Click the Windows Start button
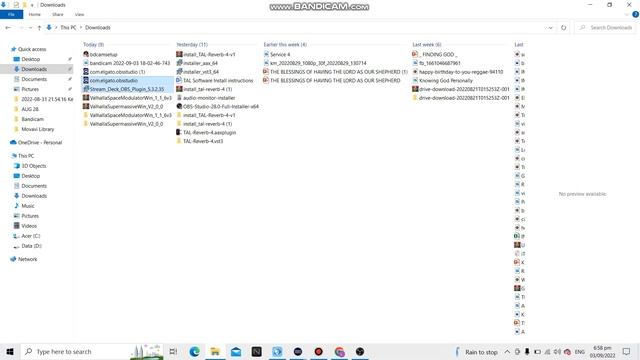Viewport: 640px width, 360px height. (10, 352)
